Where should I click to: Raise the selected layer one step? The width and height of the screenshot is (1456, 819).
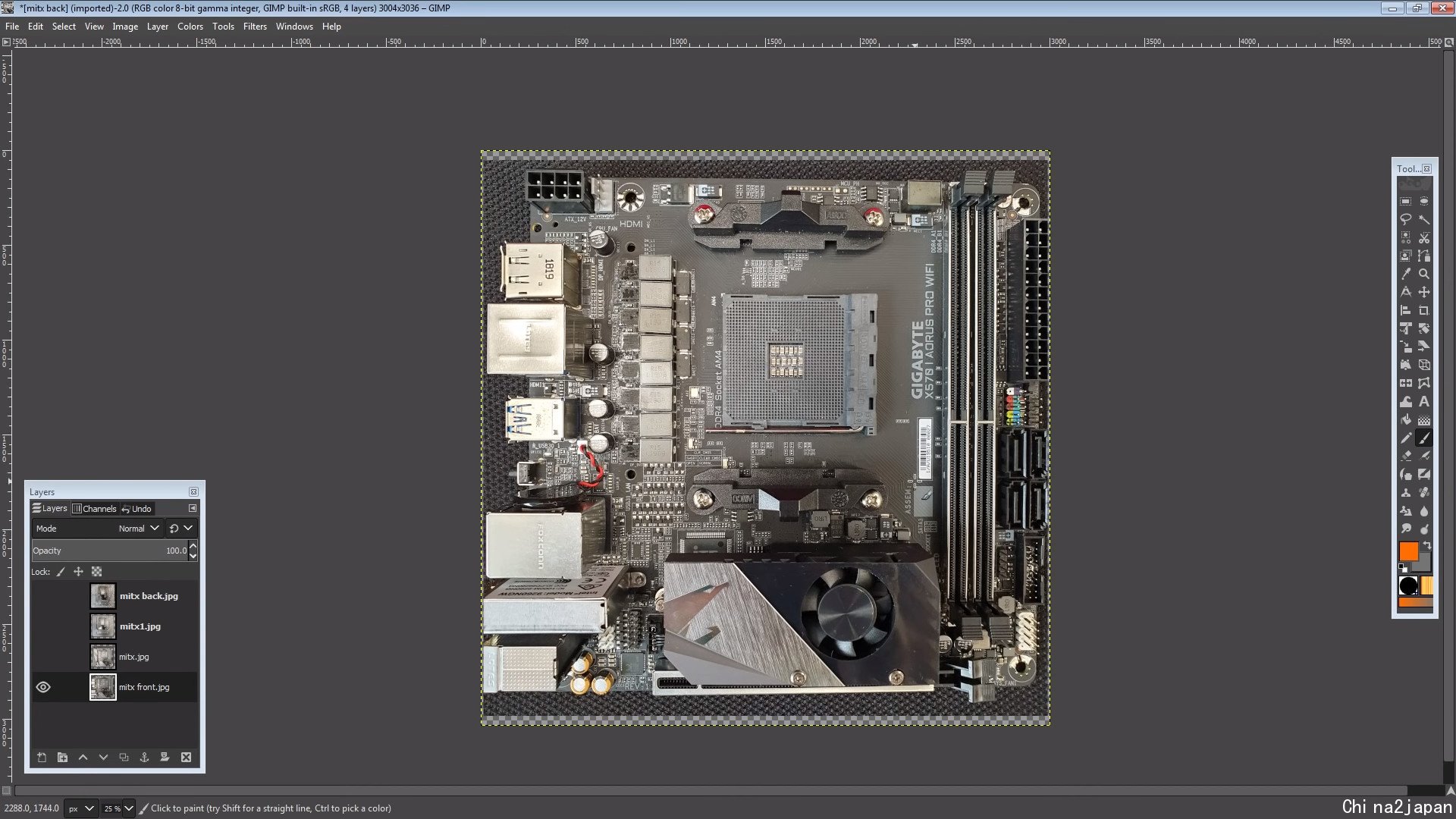point(83,758)
